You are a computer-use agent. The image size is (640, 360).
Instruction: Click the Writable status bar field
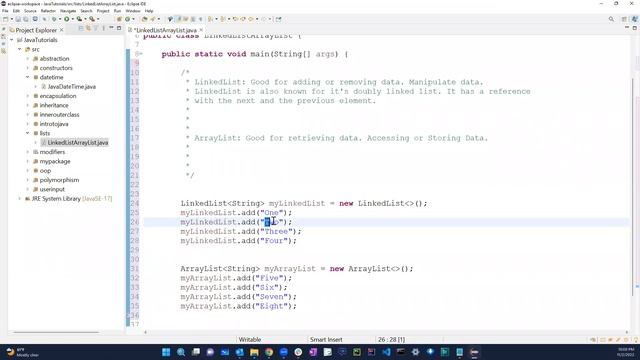(249, 340)
